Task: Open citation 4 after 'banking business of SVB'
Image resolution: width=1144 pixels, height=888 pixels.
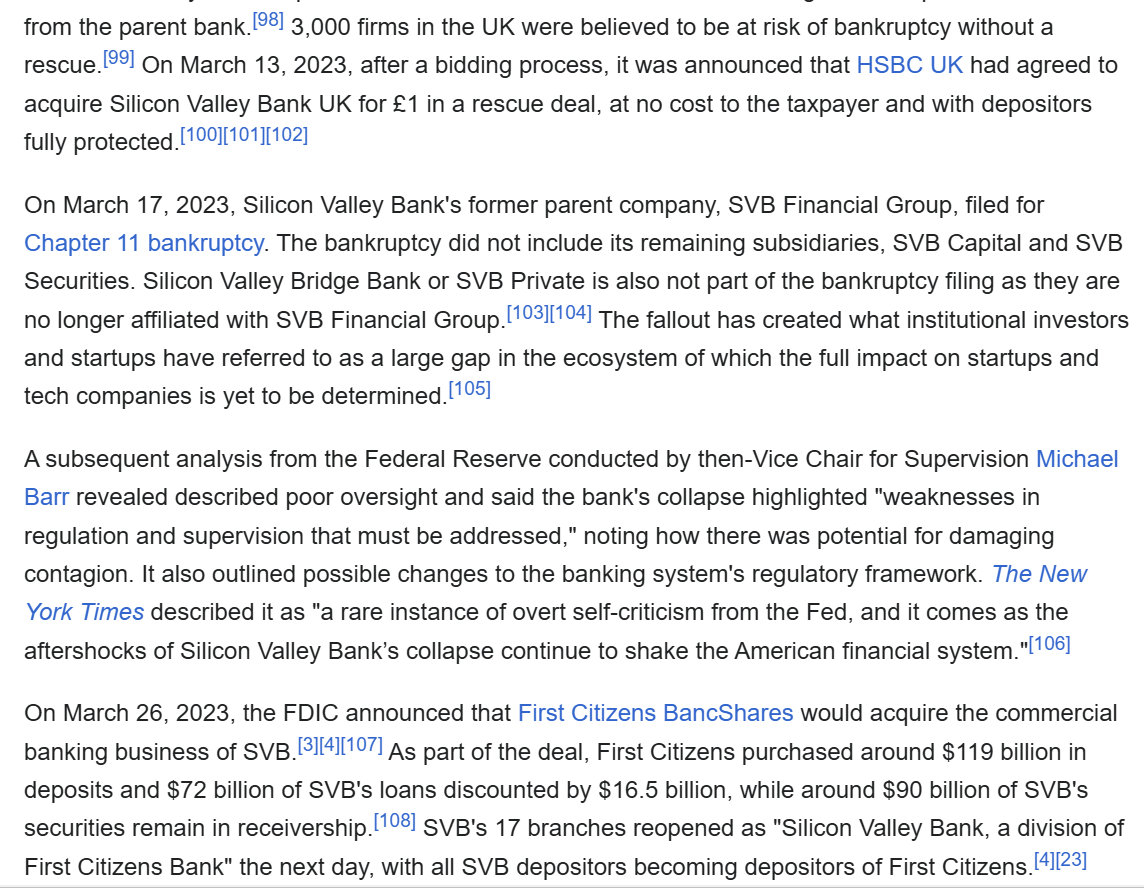Action: tap(328, 745)
